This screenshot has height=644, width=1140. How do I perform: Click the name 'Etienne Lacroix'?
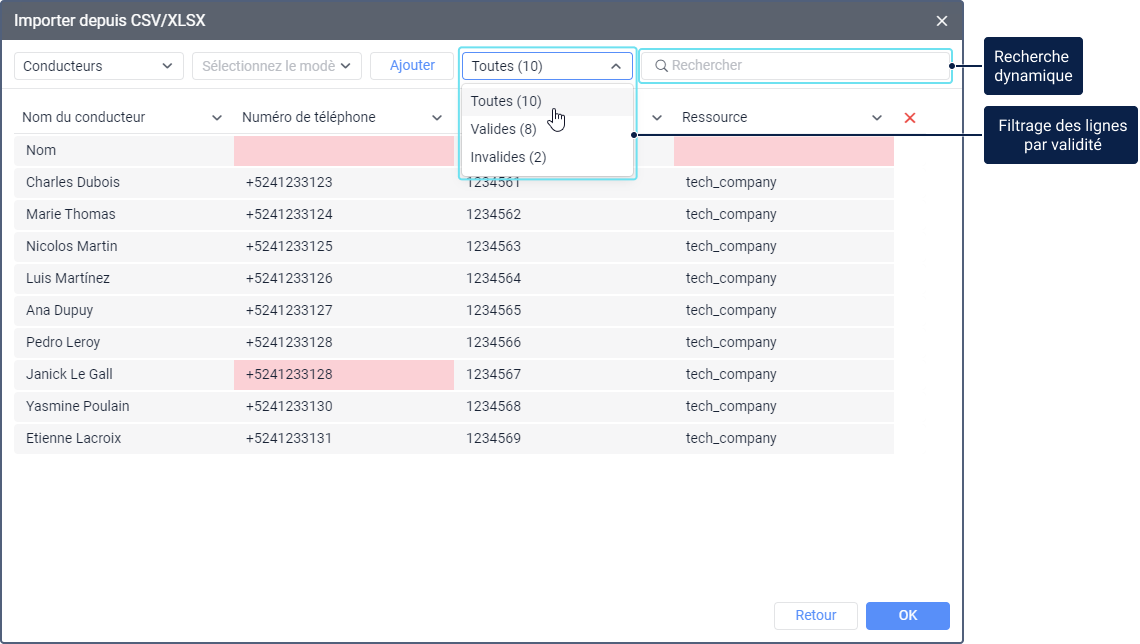73,438
